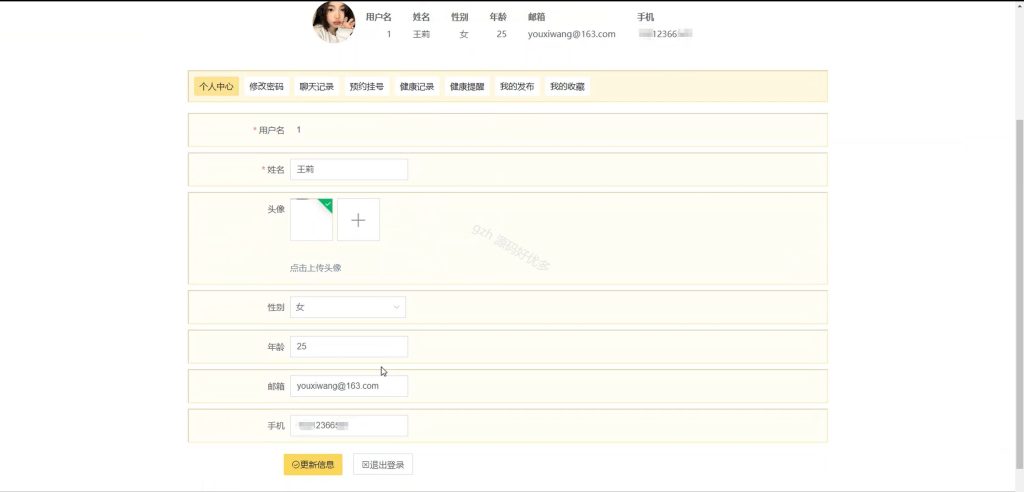Click the 手机 input field
The height and width of the screenshot is (492, 1024).
[349, 425]
